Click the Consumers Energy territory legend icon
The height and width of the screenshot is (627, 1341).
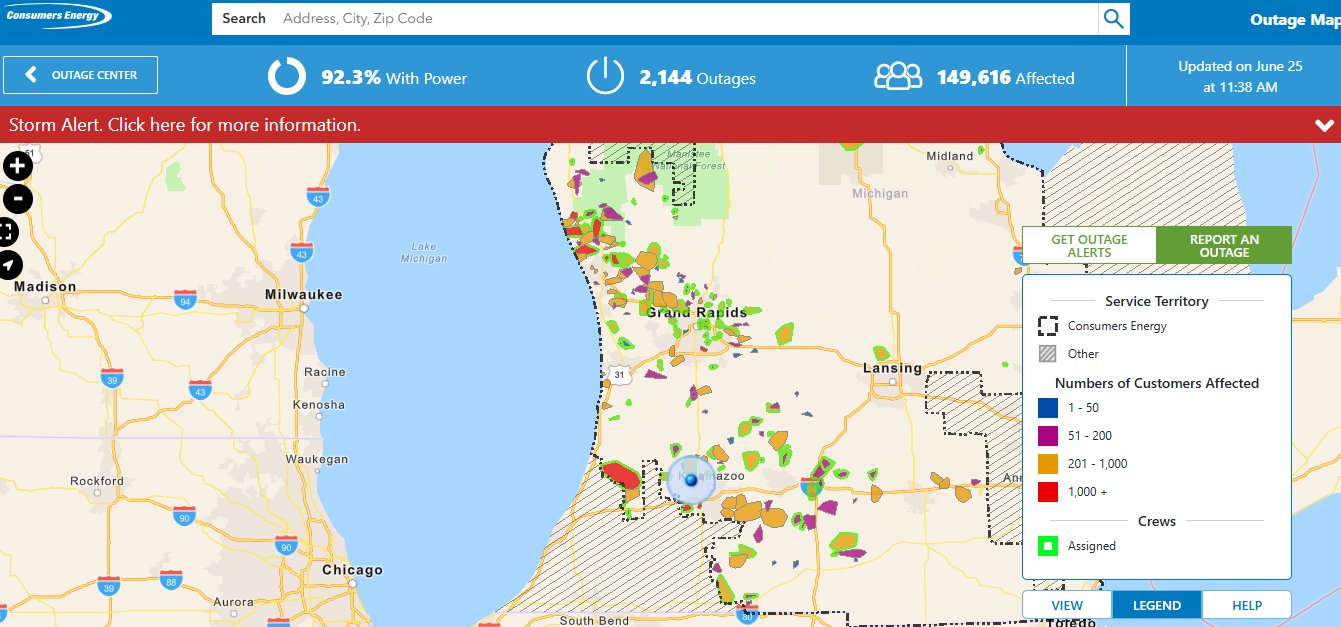[1048, 326]
